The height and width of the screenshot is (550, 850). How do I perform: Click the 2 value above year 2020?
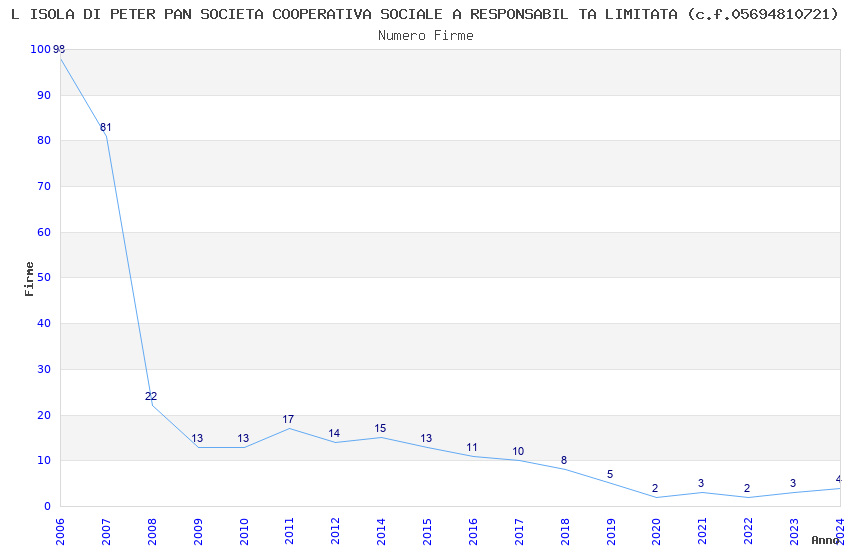655,488
